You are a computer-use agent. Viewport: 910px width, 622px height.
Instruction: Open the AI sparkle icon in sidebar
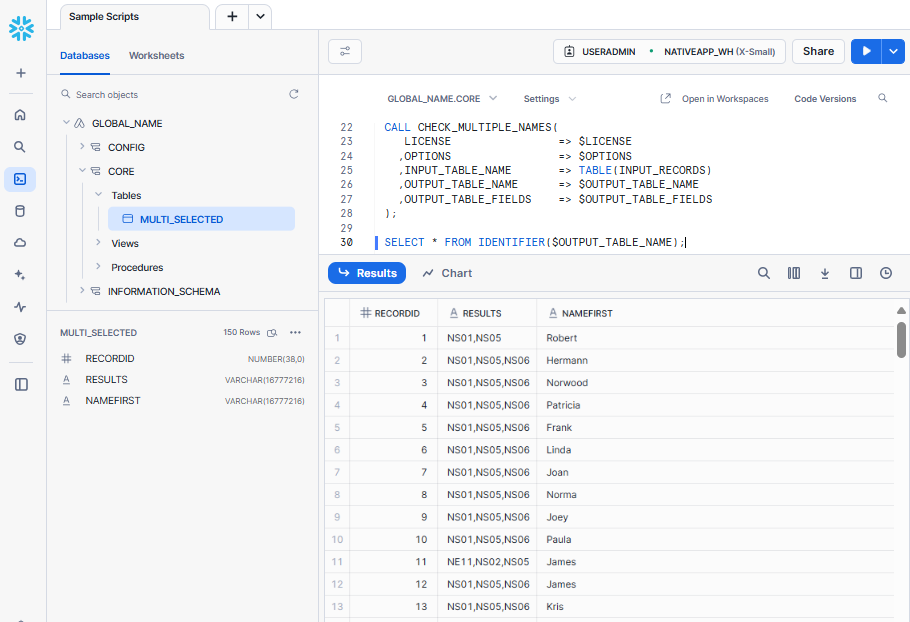20,275
